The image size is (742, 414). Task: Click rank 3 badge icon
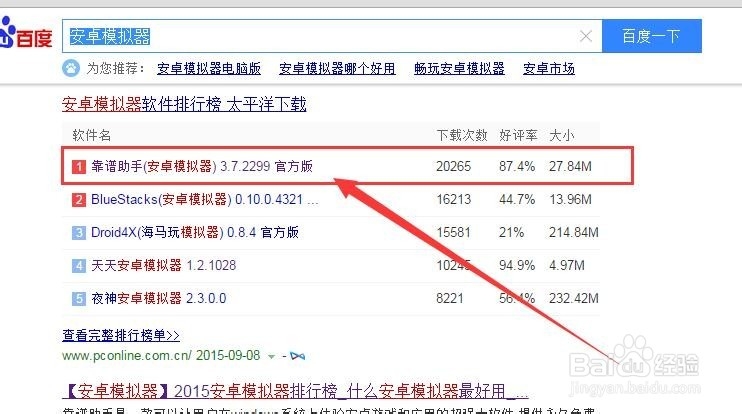coord(79,233)
